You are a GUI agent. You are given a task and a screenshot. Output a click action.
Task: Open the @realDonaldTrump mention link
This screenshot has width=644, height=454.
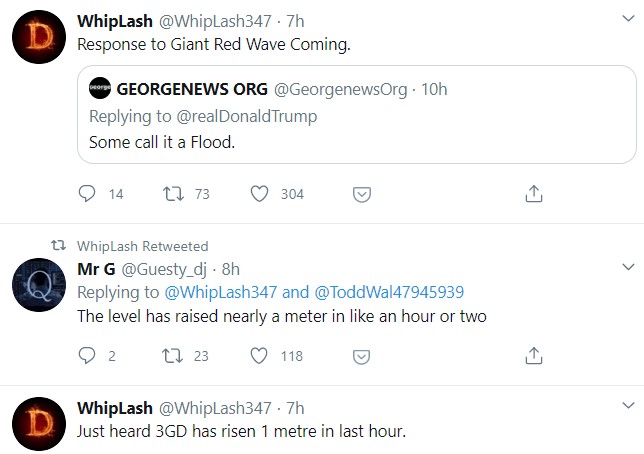[246, 116]
